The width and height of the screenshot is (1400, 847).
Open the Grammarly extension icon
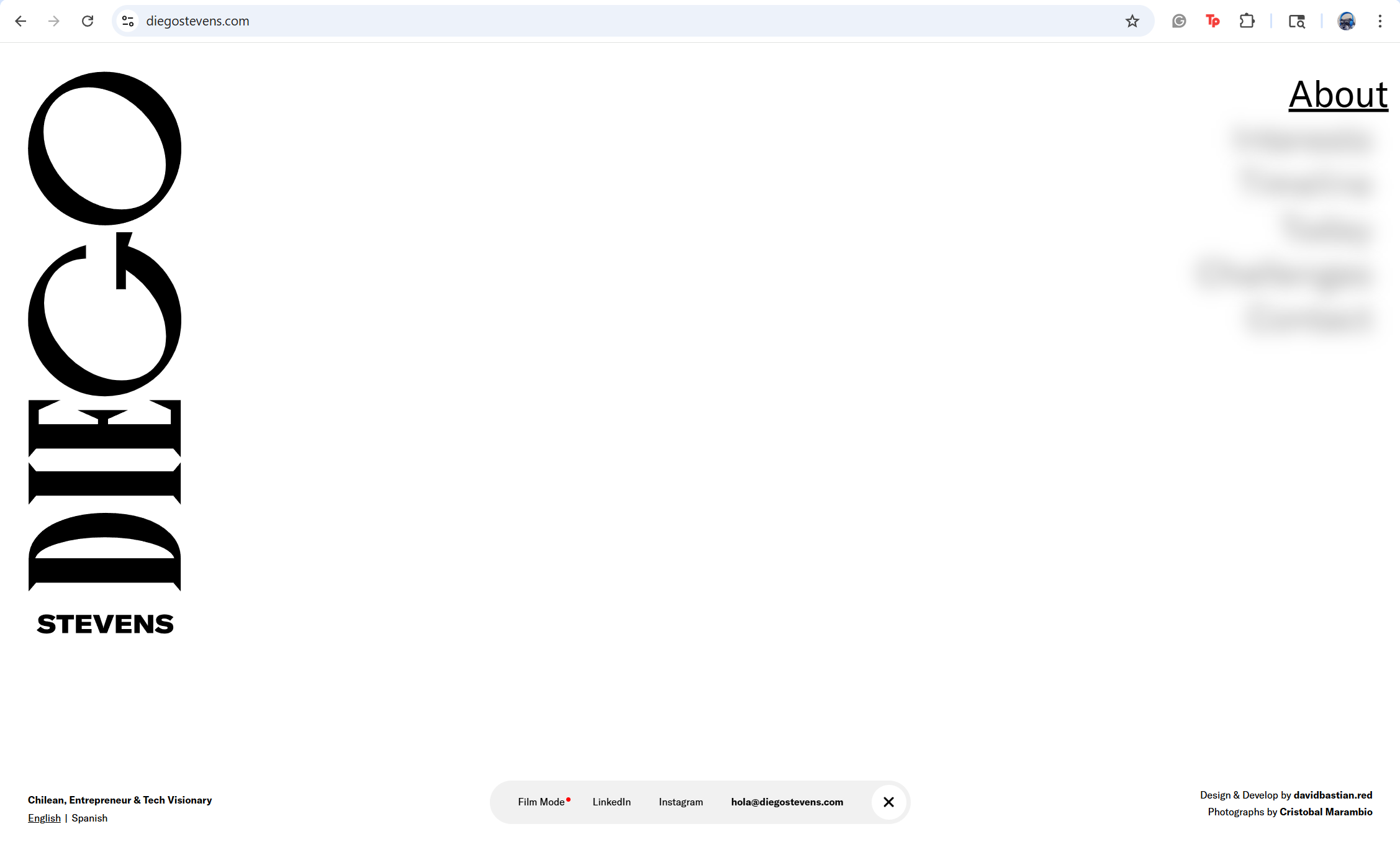(1179, 21)
